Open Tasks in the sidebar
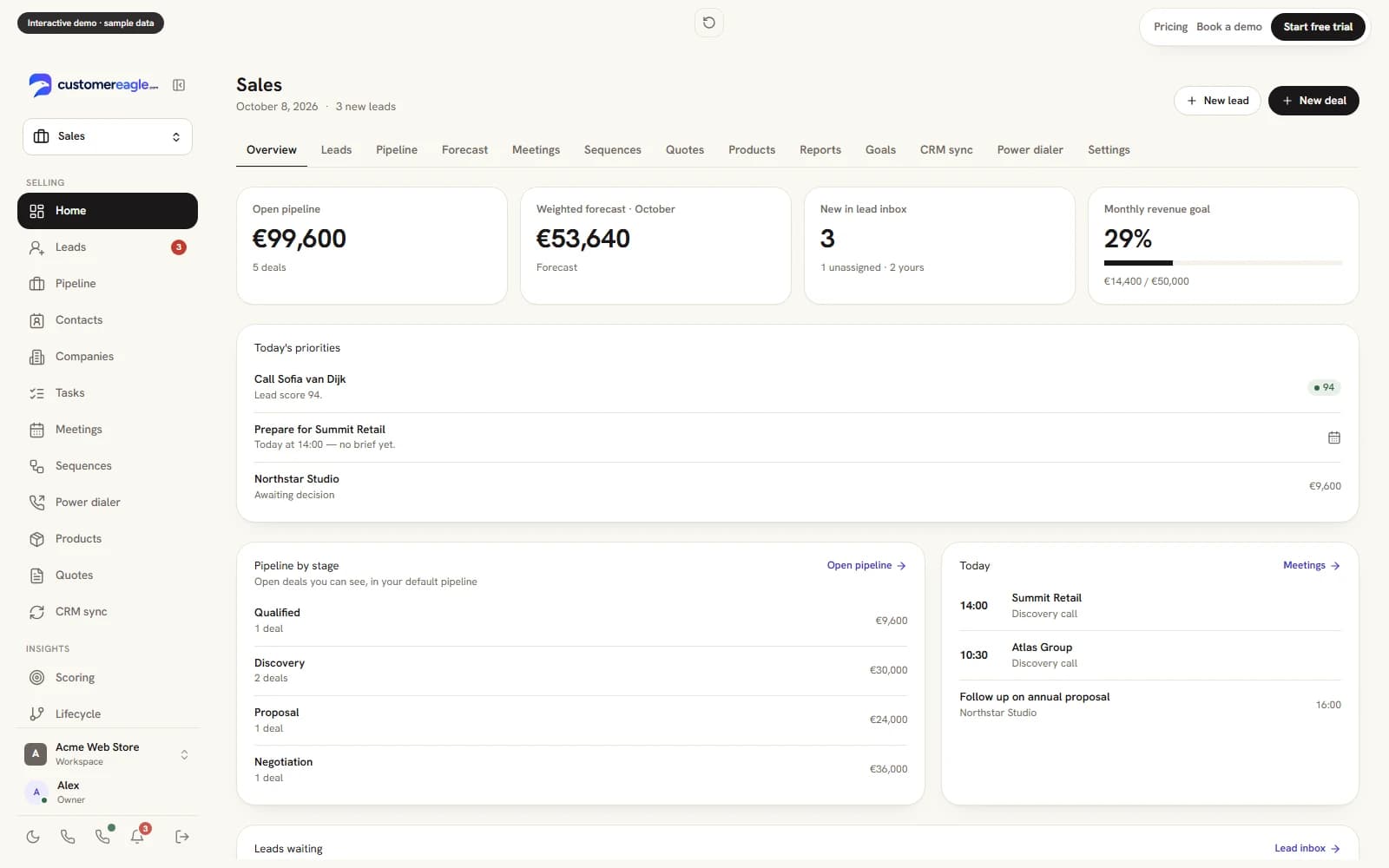This screenshot has height=868, width=1389. pos(108,393)
